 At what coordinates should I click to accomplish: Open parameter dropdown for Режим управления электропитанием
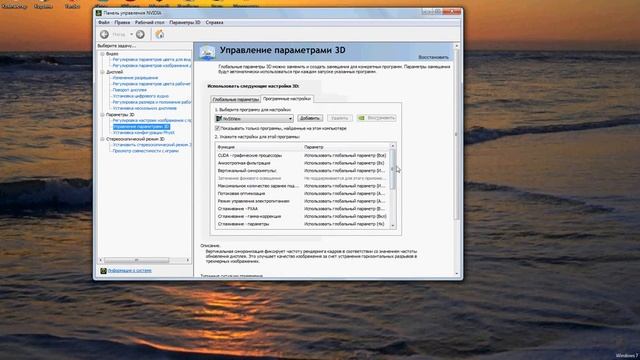(345, 201)
